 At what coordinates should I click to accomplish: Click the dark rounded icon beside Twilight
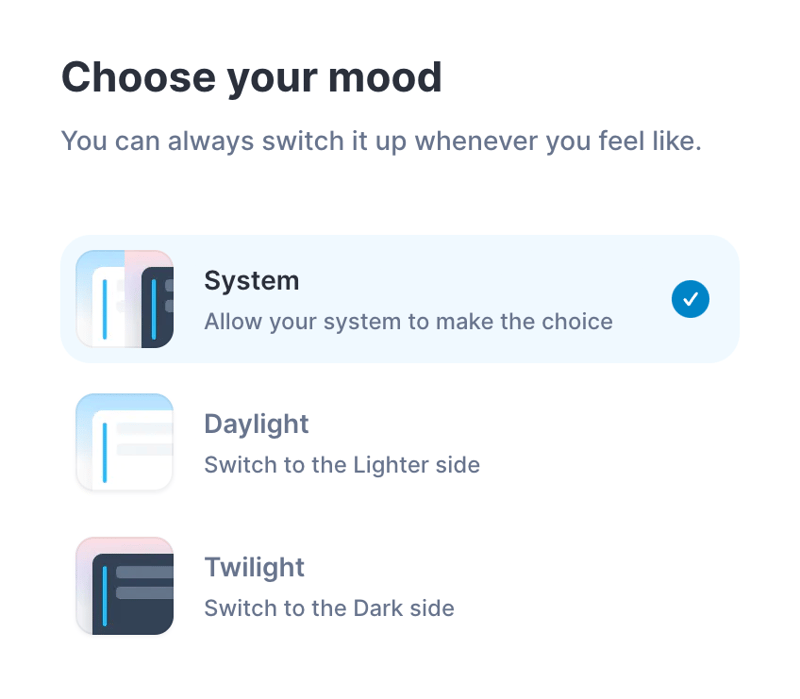click(124, 586)
